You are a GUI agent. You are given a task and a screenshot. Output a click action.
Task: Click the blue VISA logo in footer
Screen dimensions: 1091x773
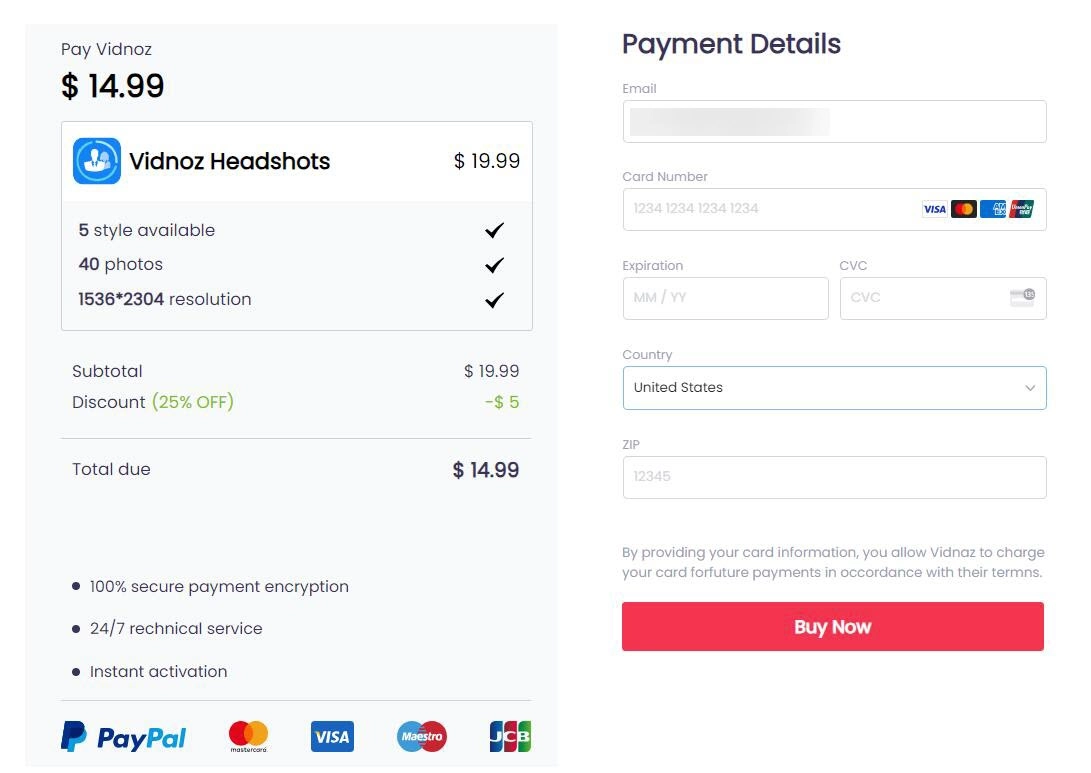click(332, 737)
